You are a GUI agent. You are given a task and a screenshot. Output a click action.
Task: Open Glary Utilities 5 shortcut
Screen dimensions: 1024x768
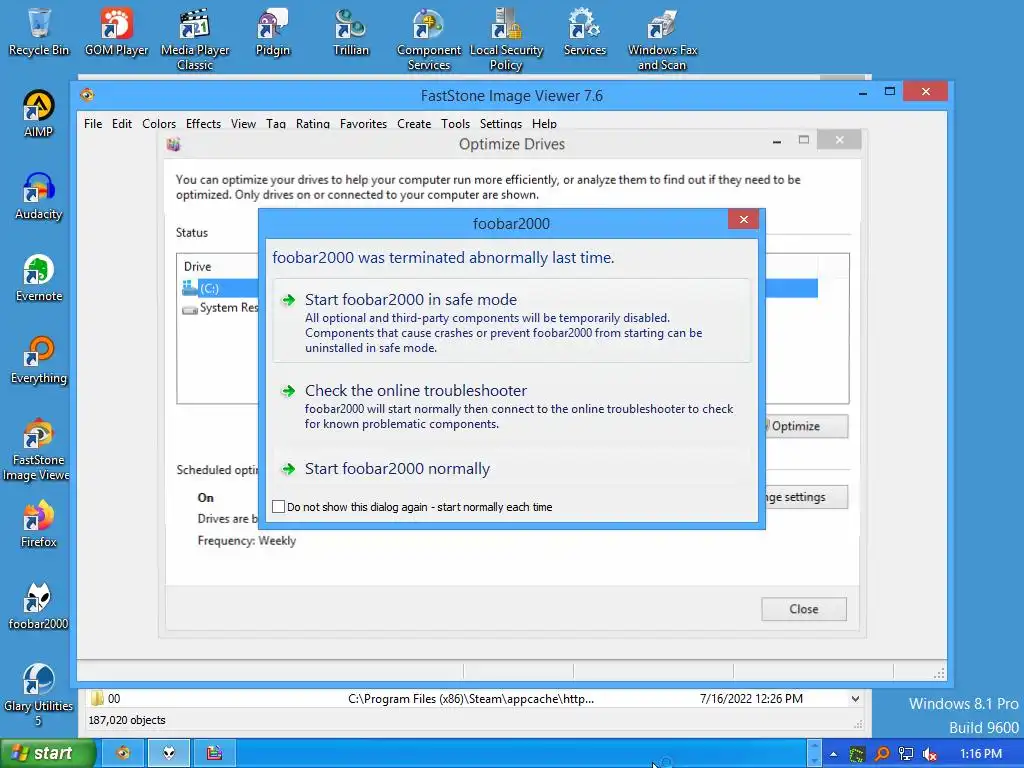point(38,696)
